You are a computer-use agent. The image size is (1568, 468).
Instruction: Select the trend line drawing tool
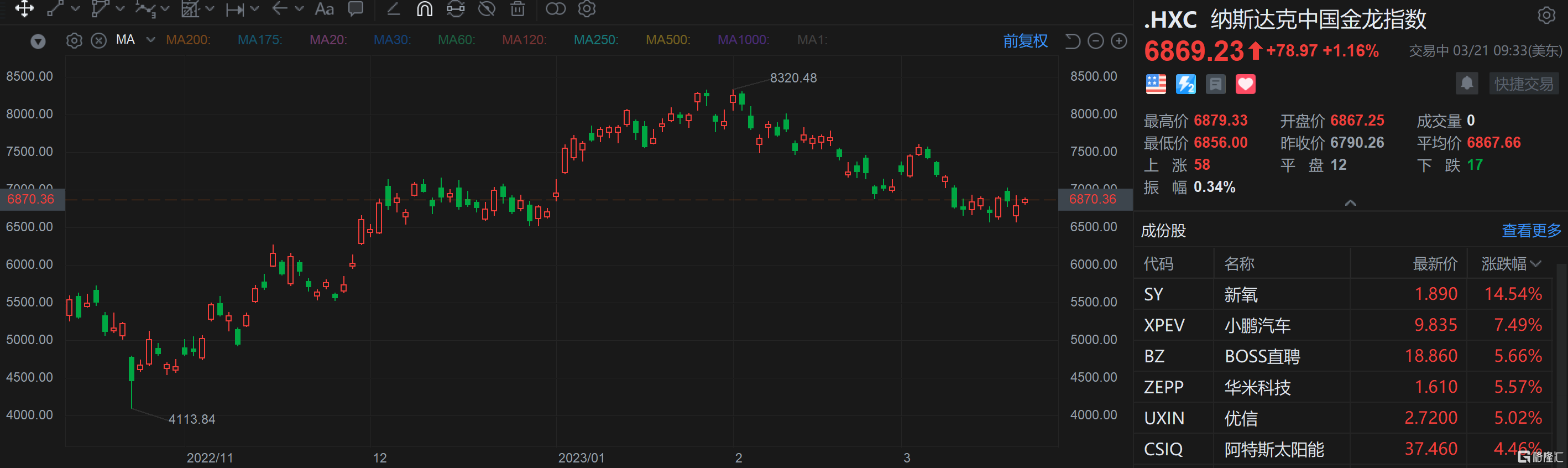(55, 8)
